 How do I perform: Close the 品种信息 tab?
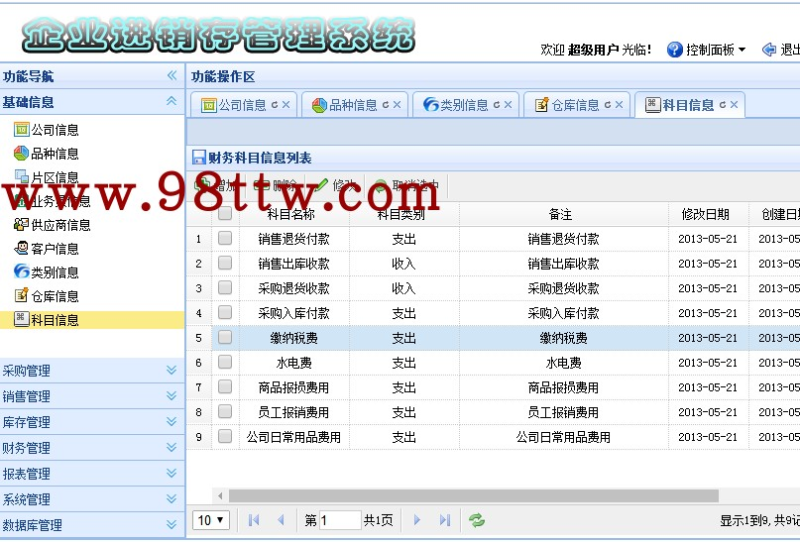click(397, 105)
